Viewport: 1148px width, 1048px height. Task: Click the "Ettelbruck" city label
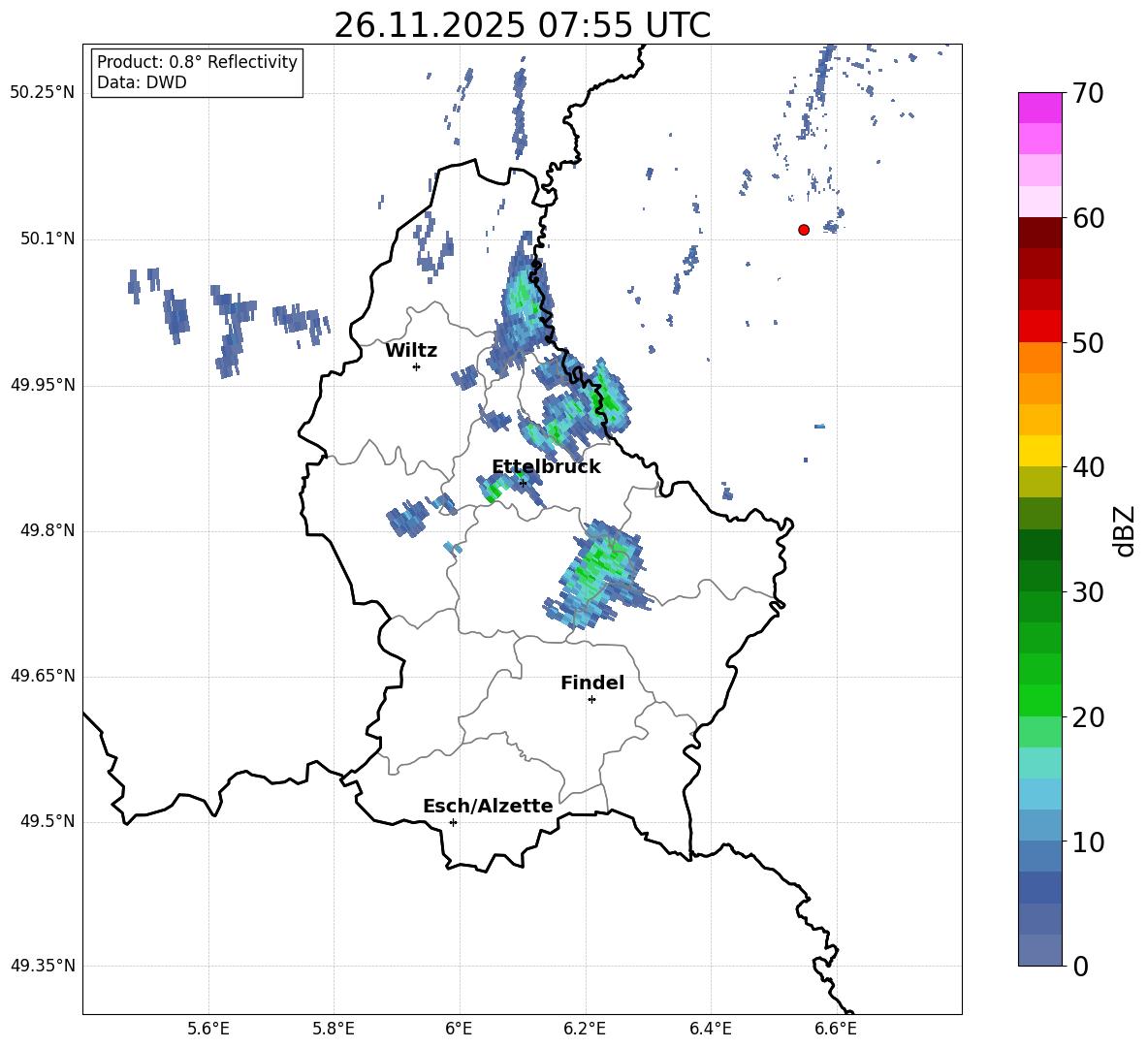pos(546,467)
